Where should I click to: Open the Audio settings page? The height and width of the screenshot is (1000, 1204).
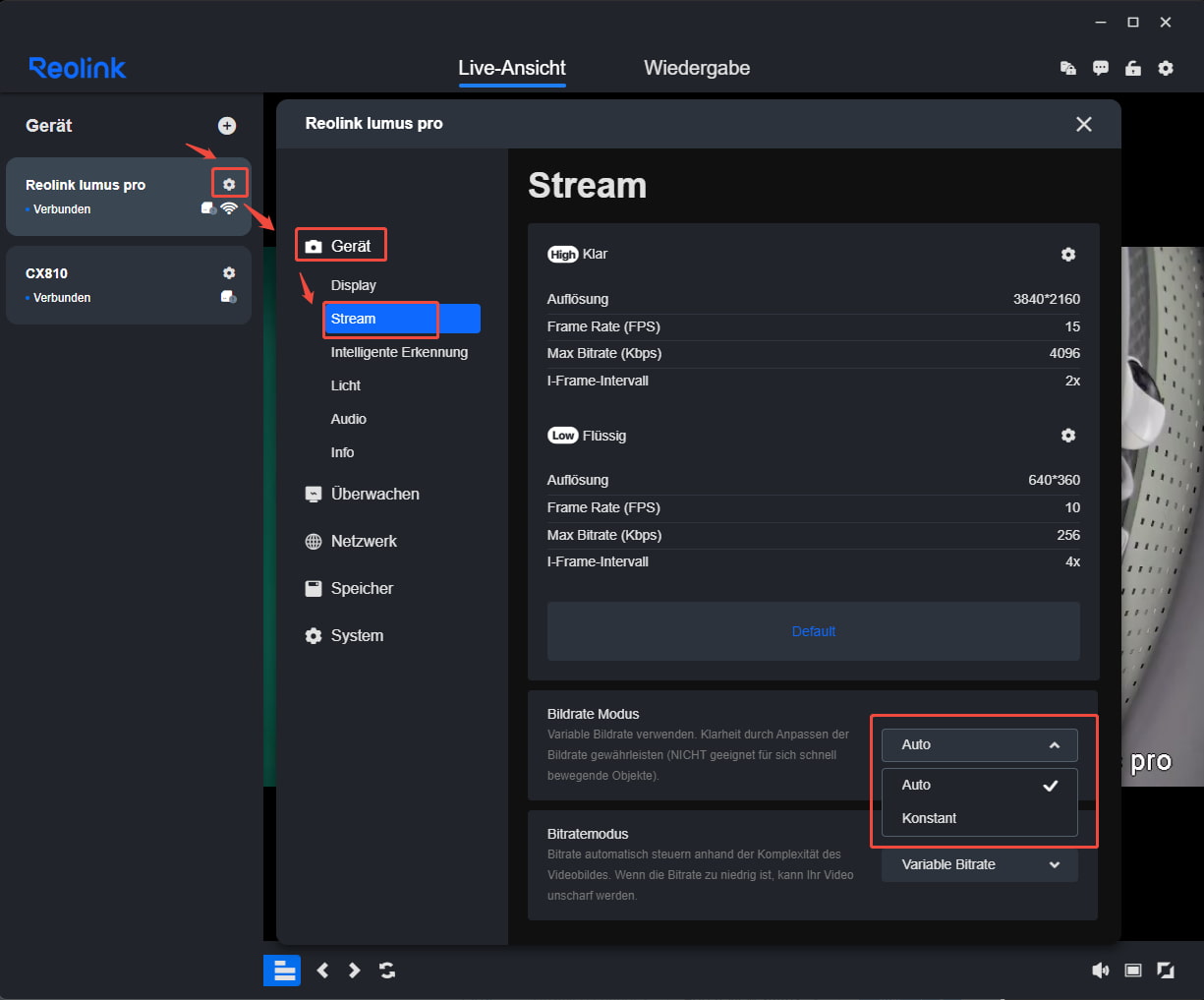(x=349, y=419)
